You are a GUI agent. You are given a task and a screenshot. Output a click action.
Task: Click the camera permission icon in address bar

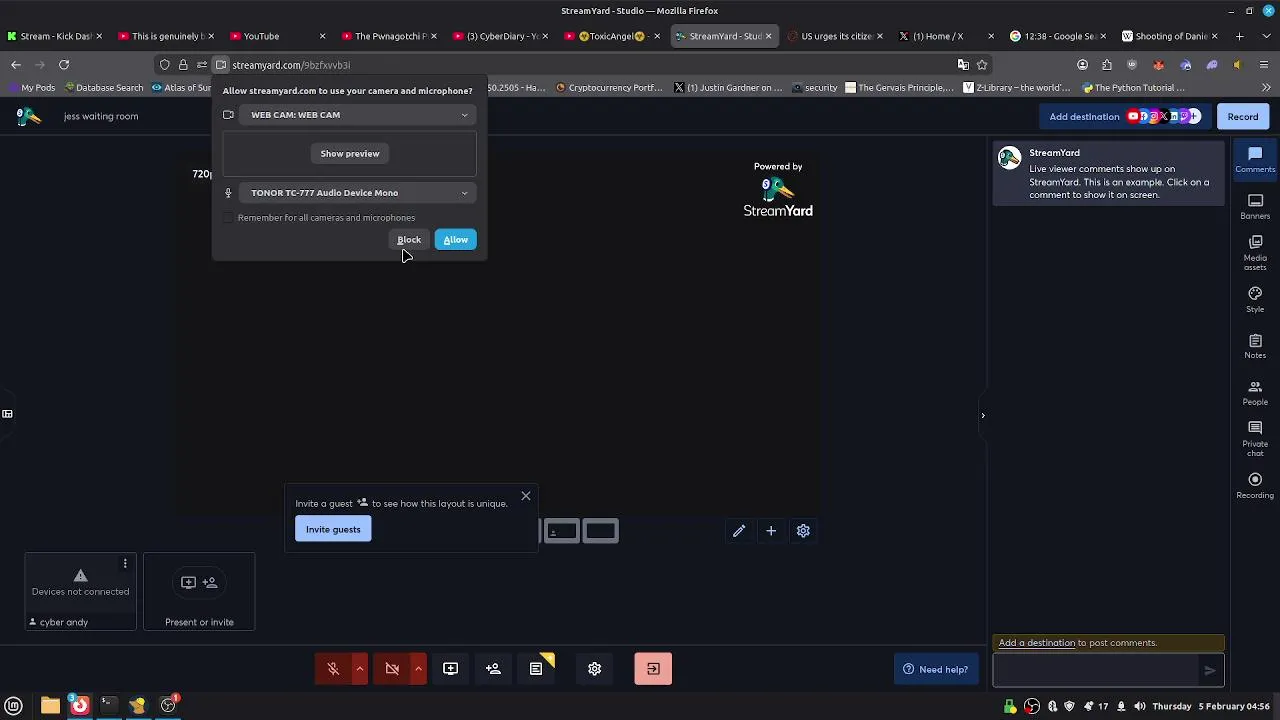[221, 65]
